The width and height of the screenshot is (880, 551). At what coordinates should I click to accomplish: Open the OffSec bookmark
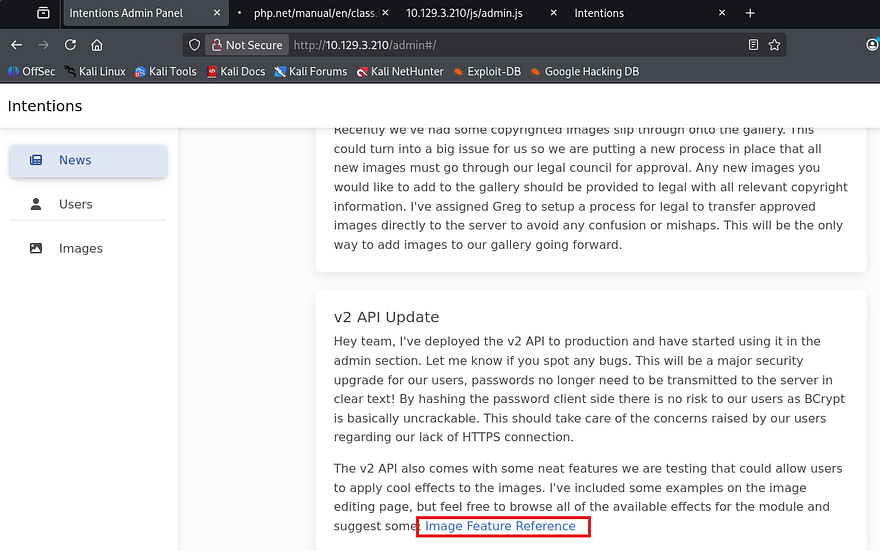tap(32, 72)
